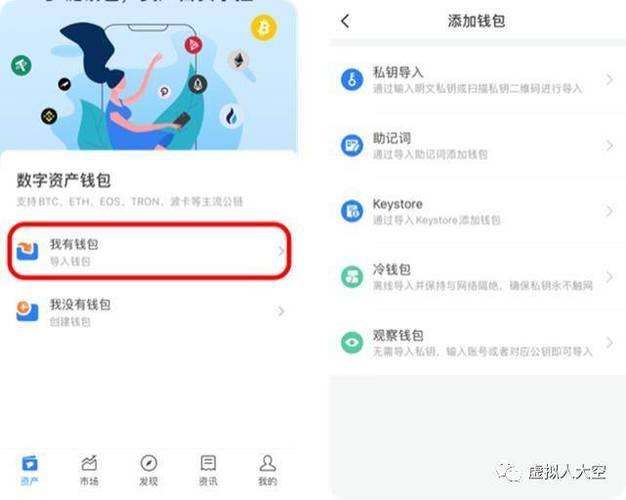
Task: Select the 助记词 mnemonic icon
Action: pos(352,145)
